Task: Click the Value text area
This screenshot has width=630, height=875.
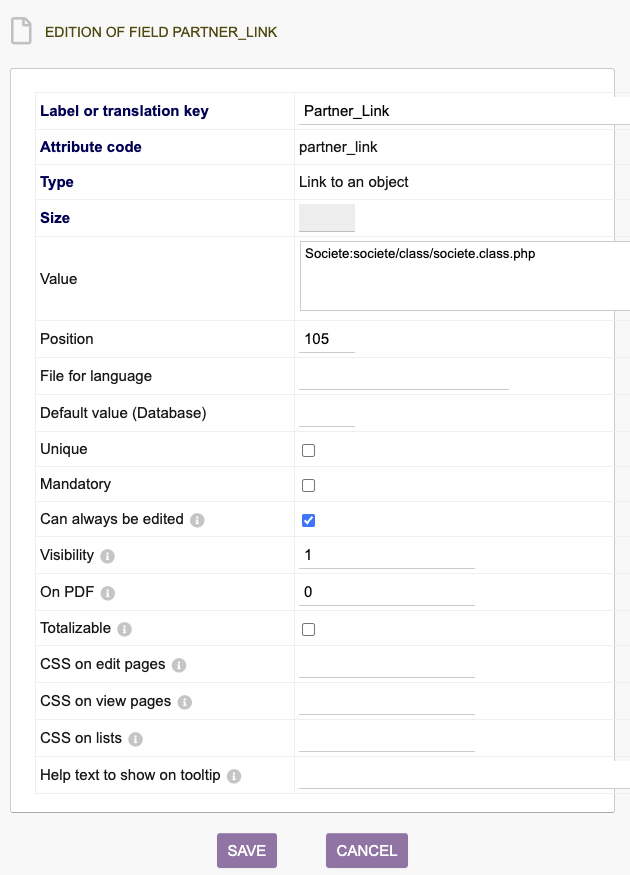Action: (x=465, y=276)
